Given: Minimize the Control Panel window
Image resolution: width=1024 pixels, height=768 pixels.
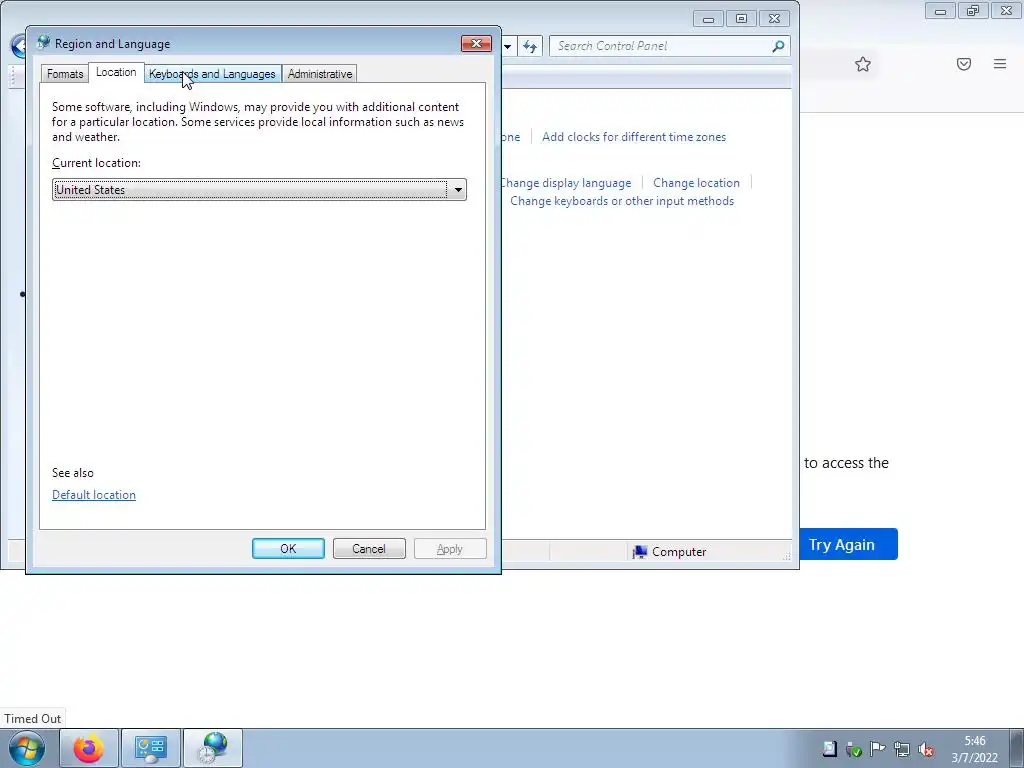Looking at the screenshot, I should (708, 19).
